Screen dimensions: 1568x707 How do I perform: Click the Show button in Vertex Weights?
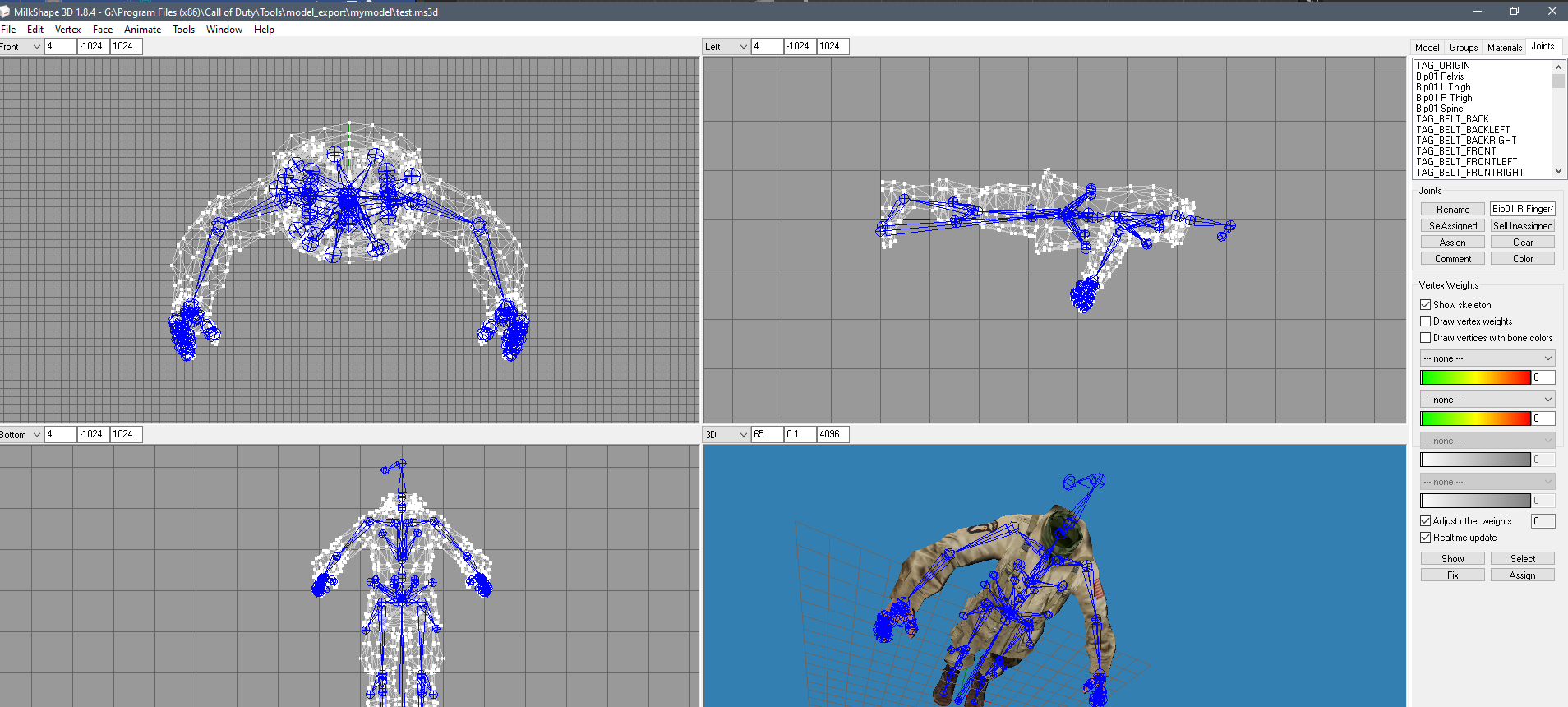click(x=1453, y=559)
